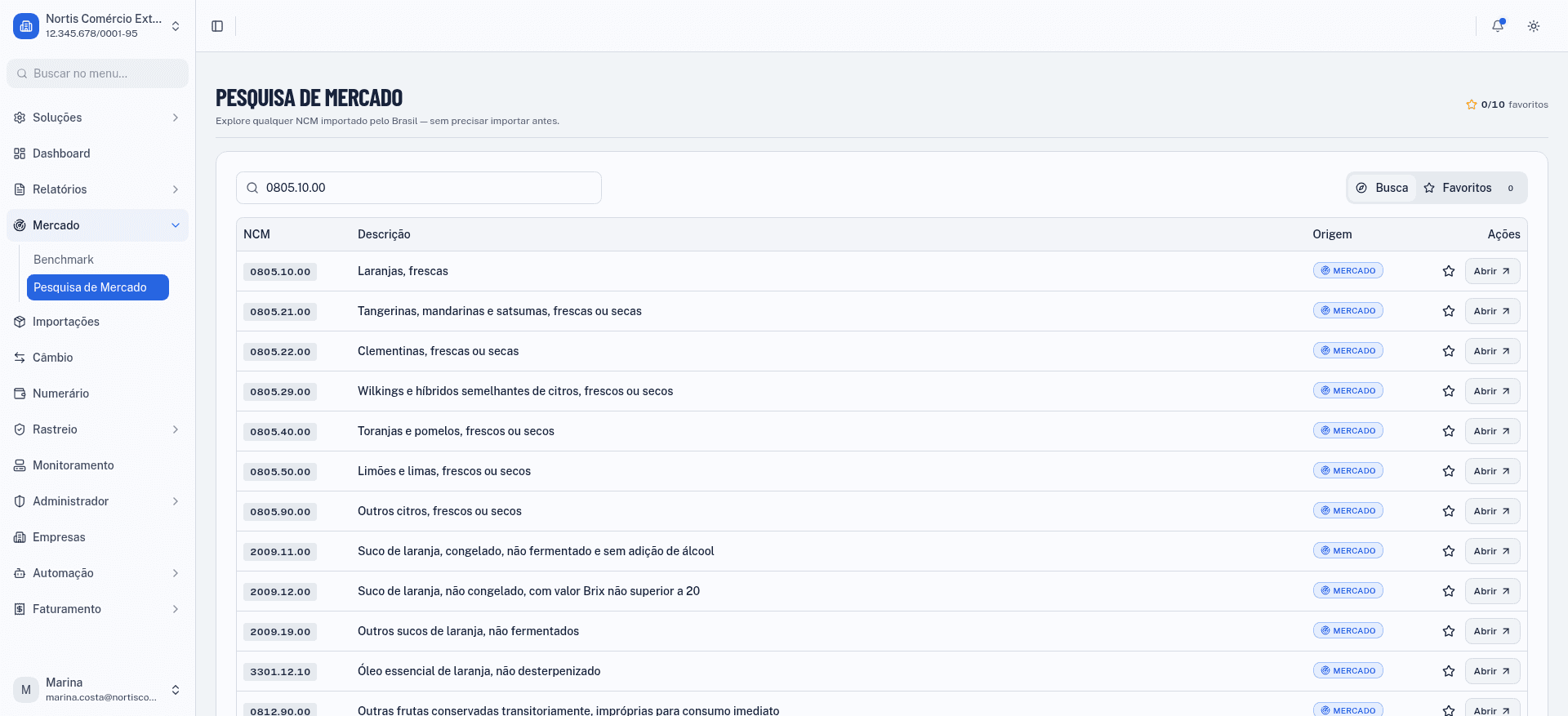This screenshot has width=1568, height=716.
Task: Click the Câmbio exchange arrows icon
Action: (x=20, y=358)
